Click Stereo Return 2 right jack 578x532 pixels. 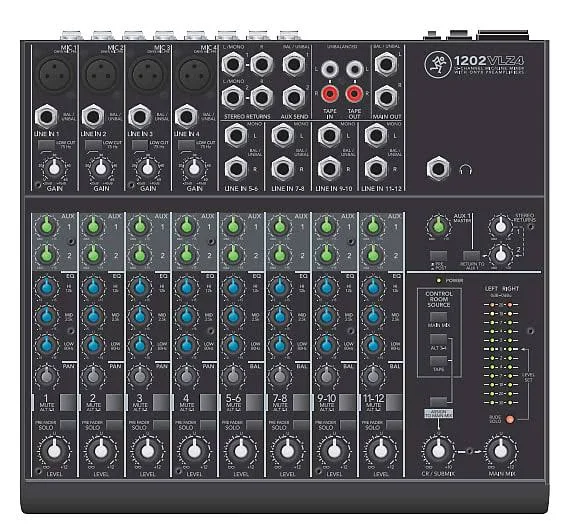pos(261,98)
